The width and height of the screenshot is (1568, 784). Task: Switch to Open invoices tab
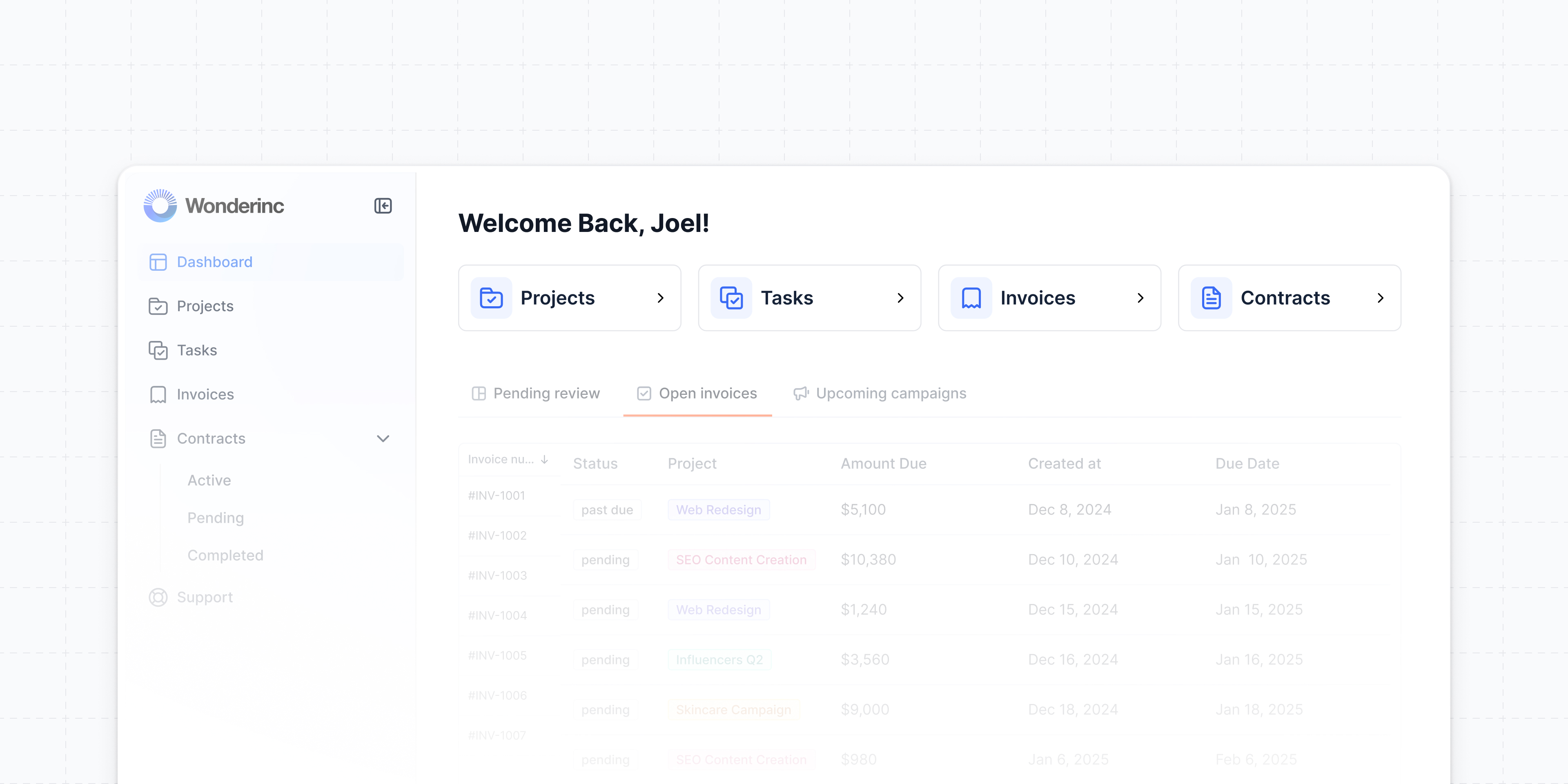click(697, 394)
